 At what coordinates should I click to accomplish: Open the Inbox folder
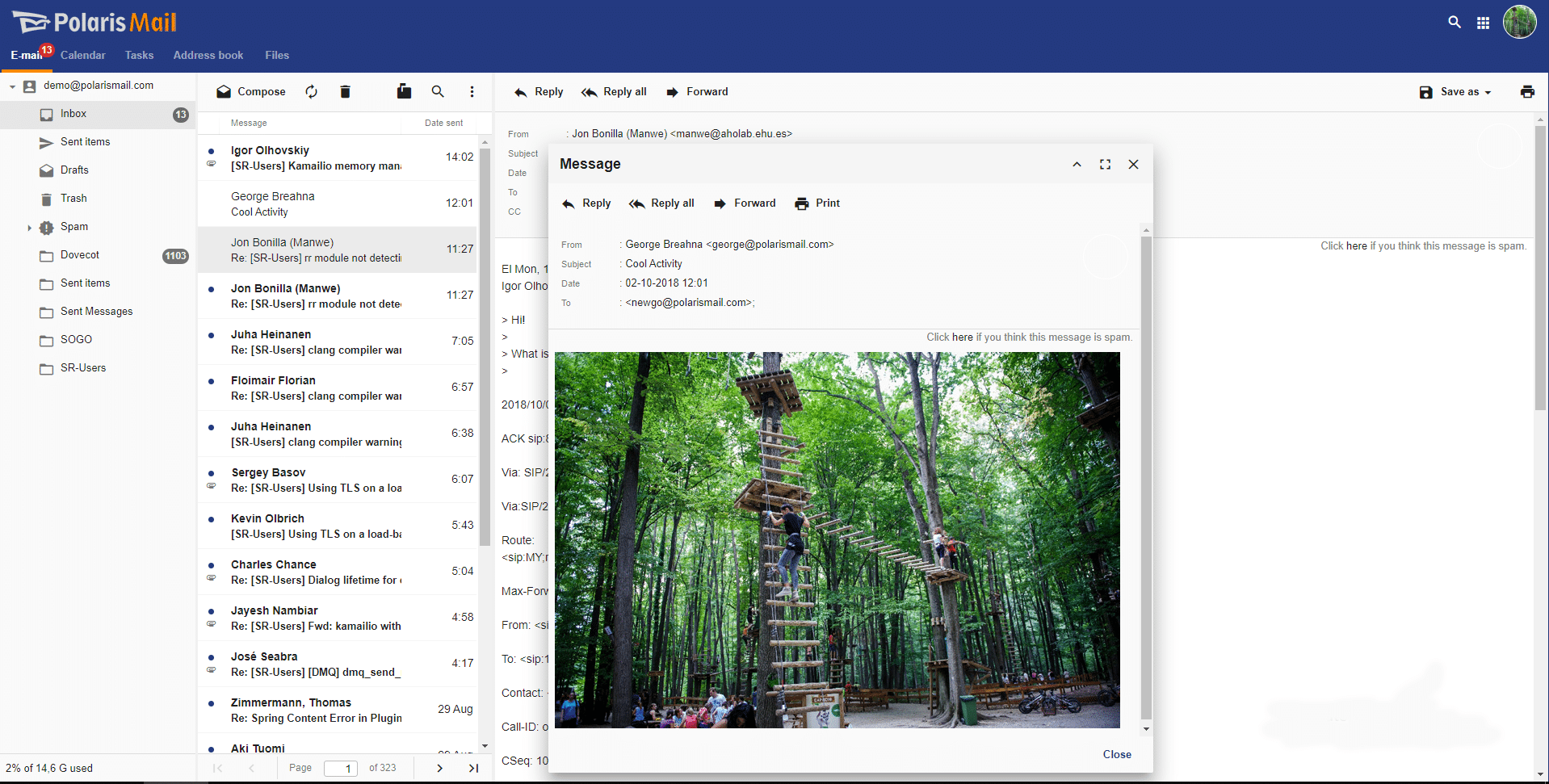98,114
